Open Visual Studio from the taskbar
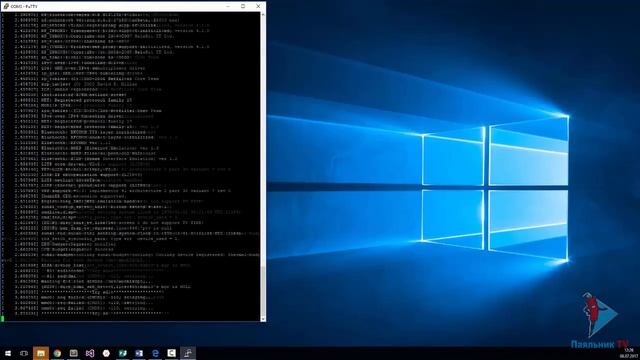Image resolution: width=640 pixels, height=360 pixels. click(x=90, y=353)
